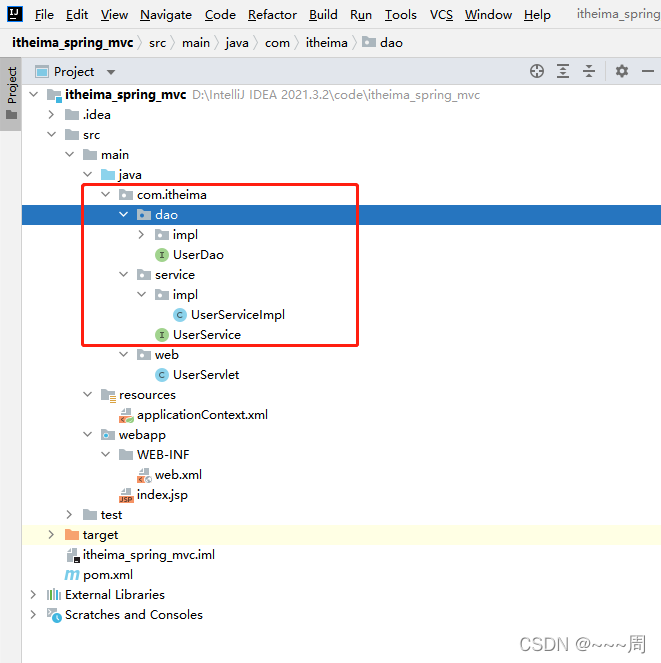Click the IntelliJ IDEA logo icon
This screenshot has height=663, width=661.
click(15, 14)
